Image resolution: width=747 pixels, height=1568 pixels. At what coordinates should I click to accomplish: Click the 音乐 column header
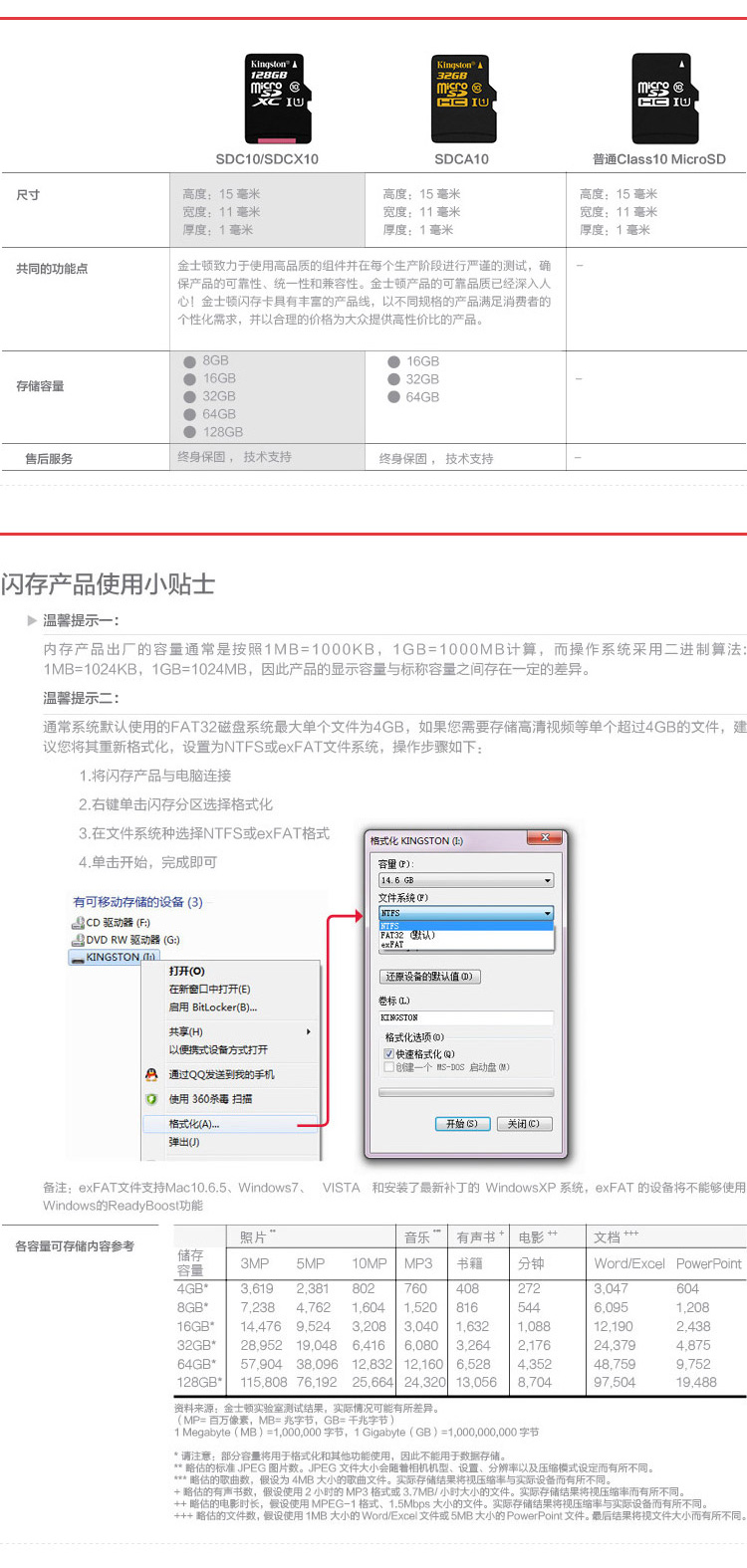point(422,1237)
